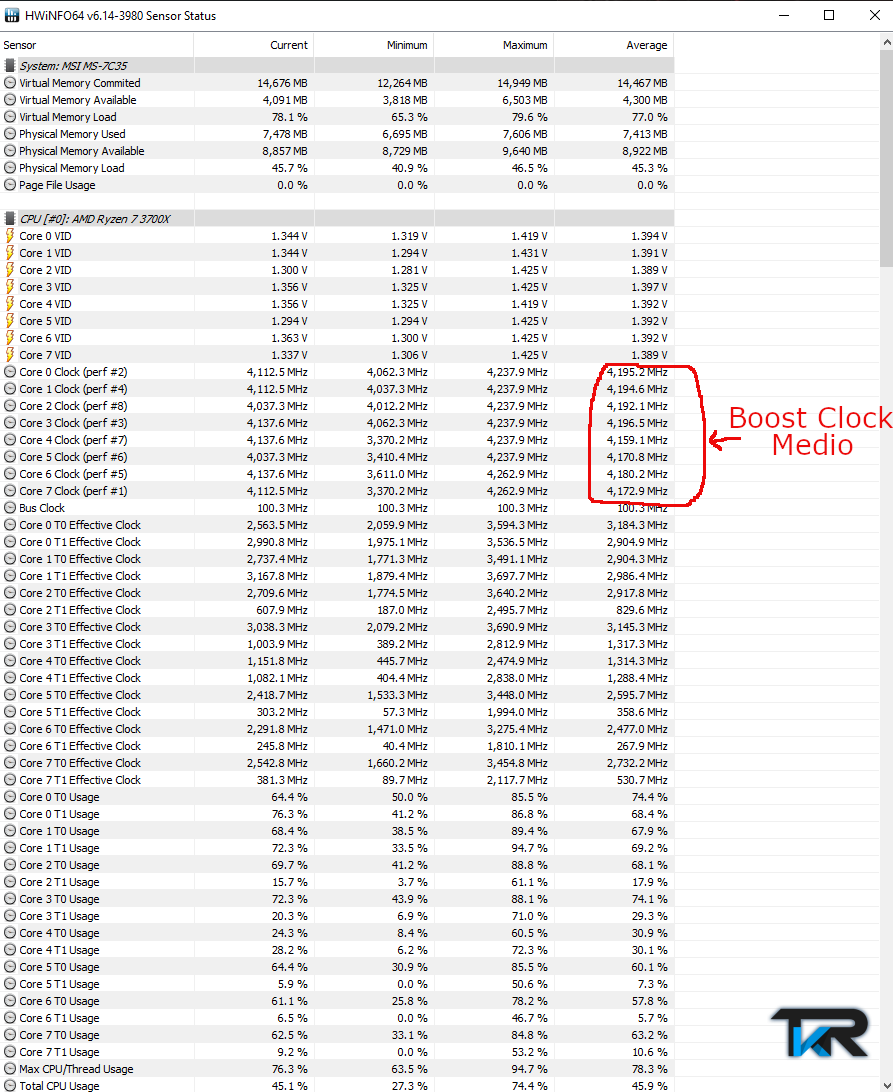Click the 94.7 % maximum of Core 1 T1 Usage
Image resolution: width=893 pixels, height=1092 pixels.
[529, 848]
